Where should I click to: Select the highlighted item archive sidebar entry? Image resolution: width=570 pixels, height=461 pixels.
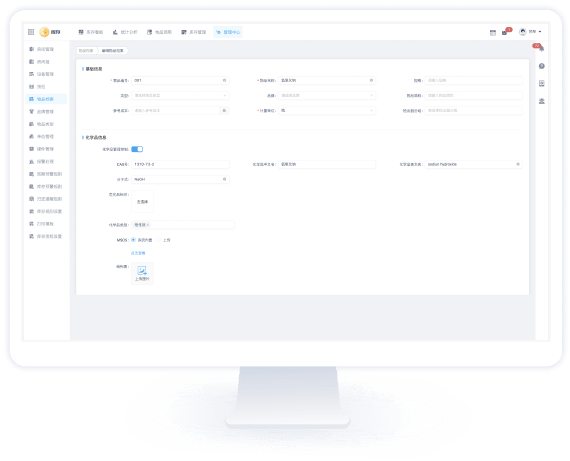click(x=46, y=99)
